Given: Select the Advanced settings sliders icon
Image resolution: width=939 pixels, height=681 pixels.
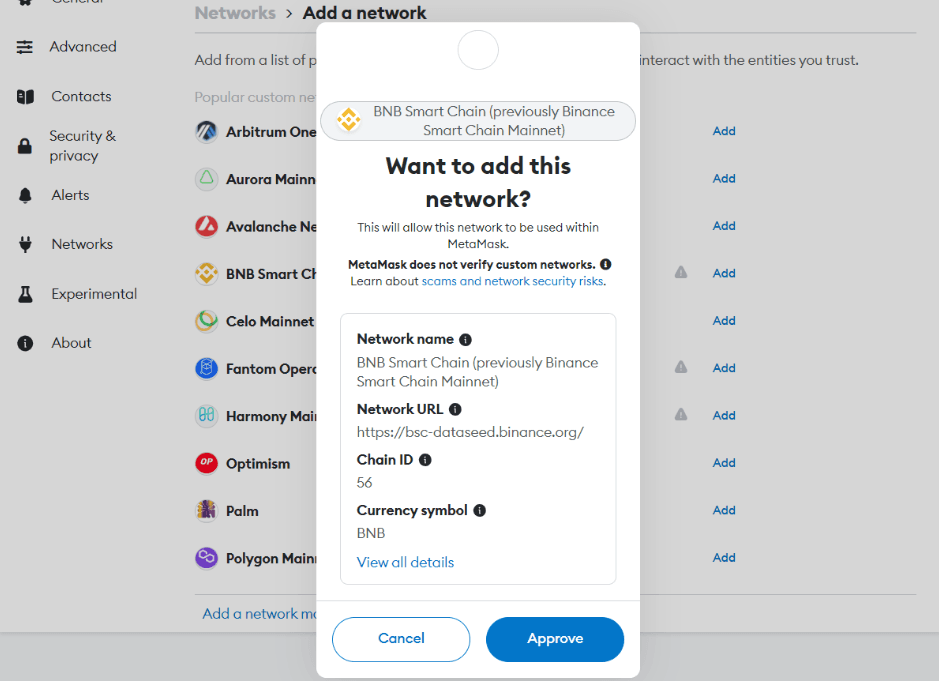Looking at the screenshot, I should pyautogui.click(x=25, y=46).
